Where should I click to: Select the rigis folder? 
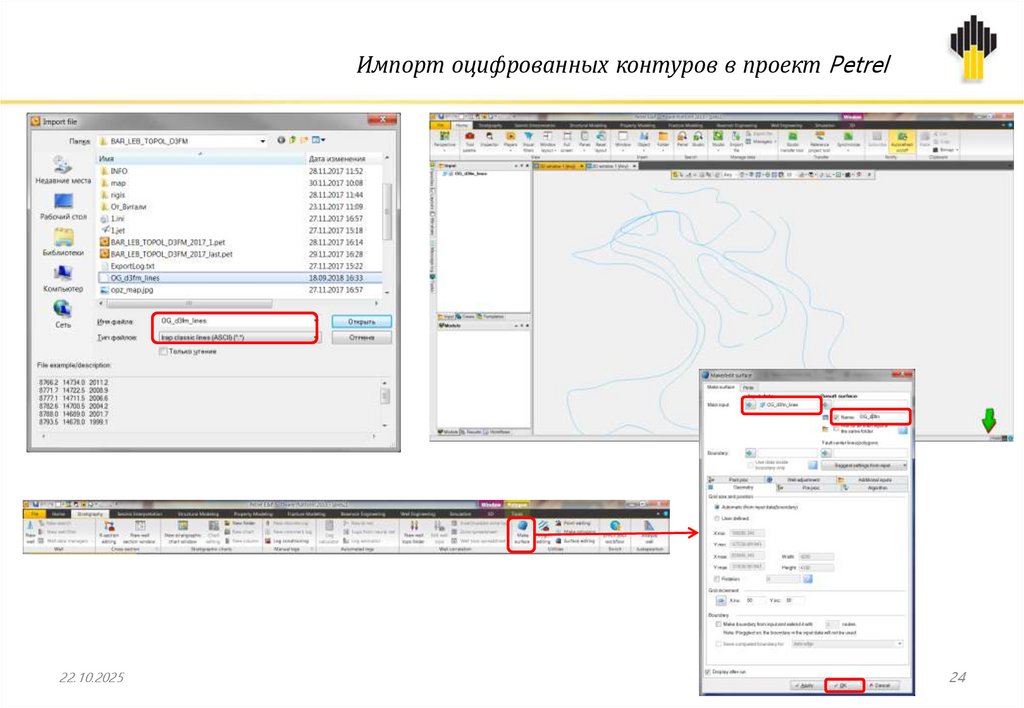tap(118, 195)
